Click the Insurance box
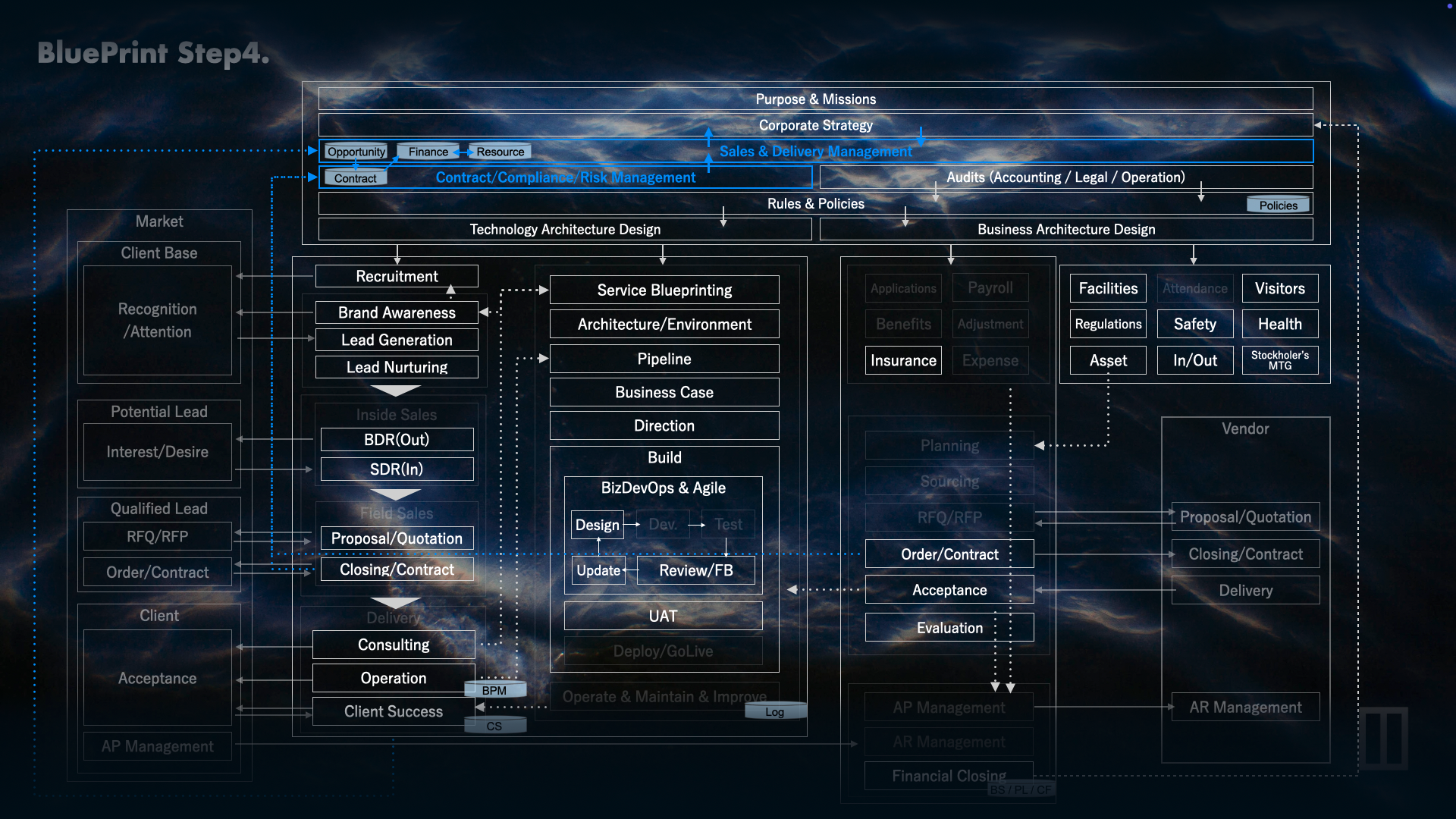 pyautogui.click(x=902, y=360)
